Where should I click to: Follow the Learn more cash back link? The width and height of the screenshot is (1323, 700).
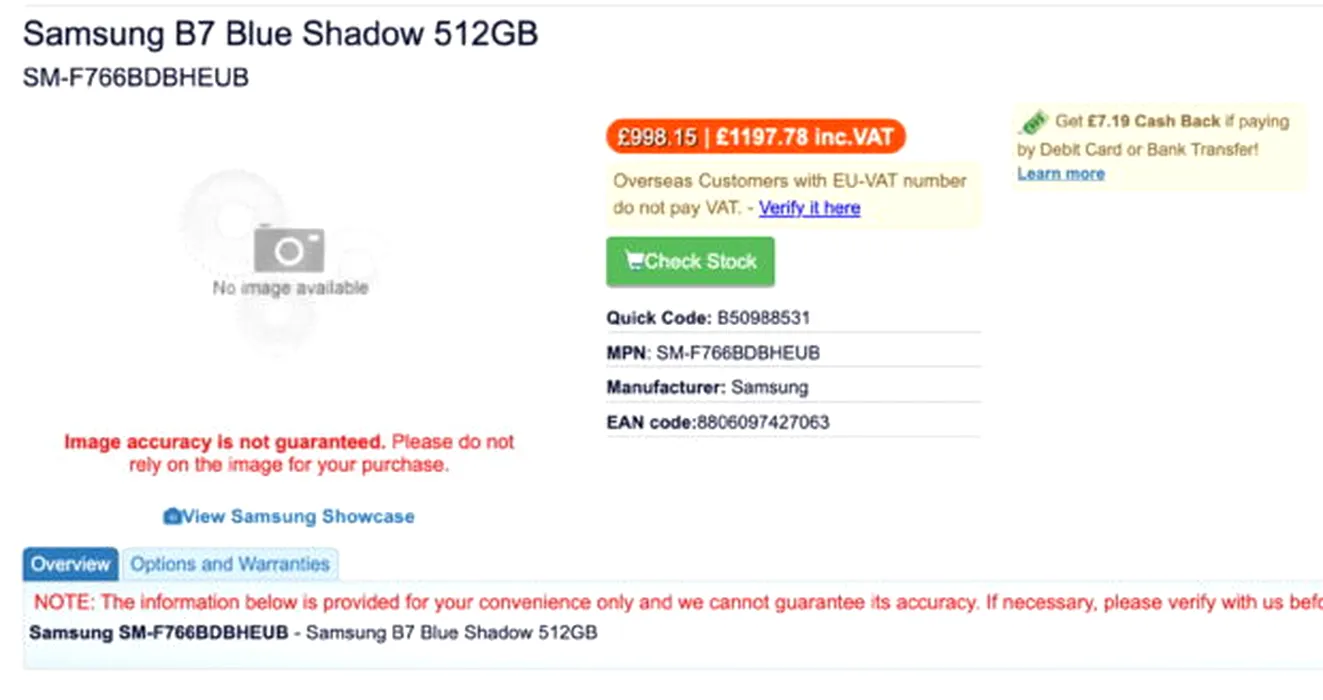(x=1061, y=174)
